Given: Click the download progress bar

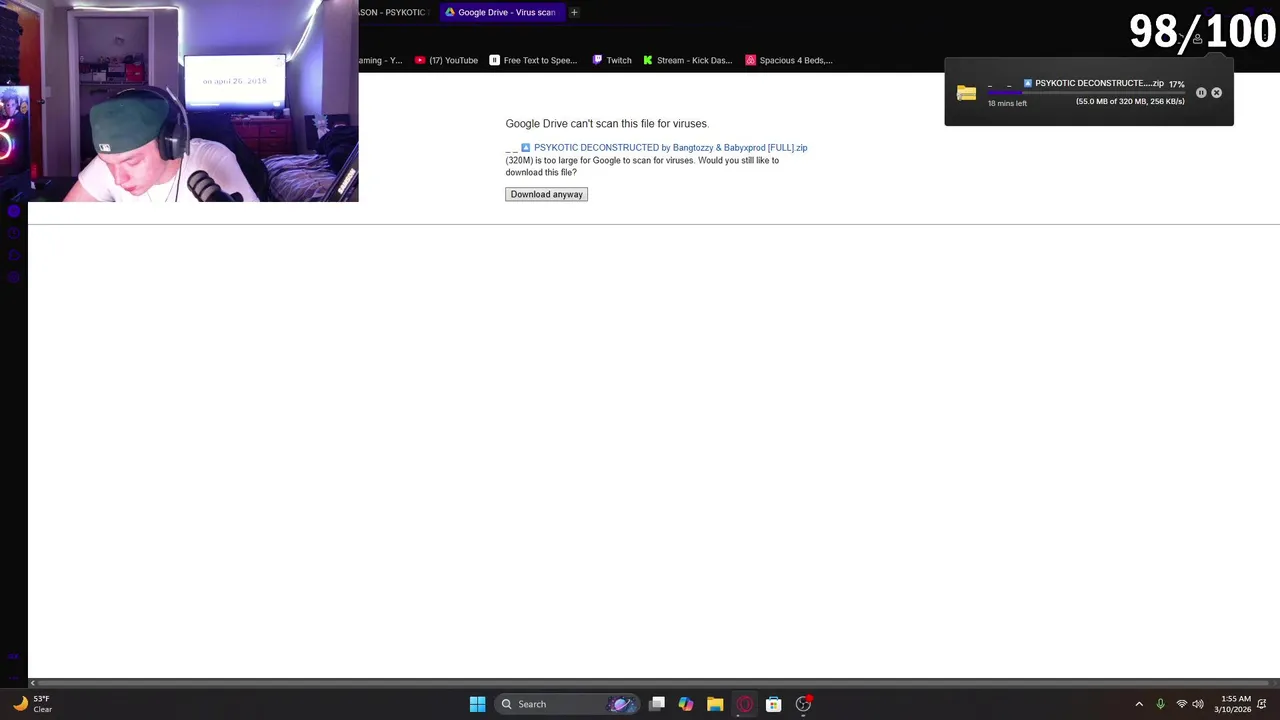Looking at the screenshot, I should [1086, 92].
